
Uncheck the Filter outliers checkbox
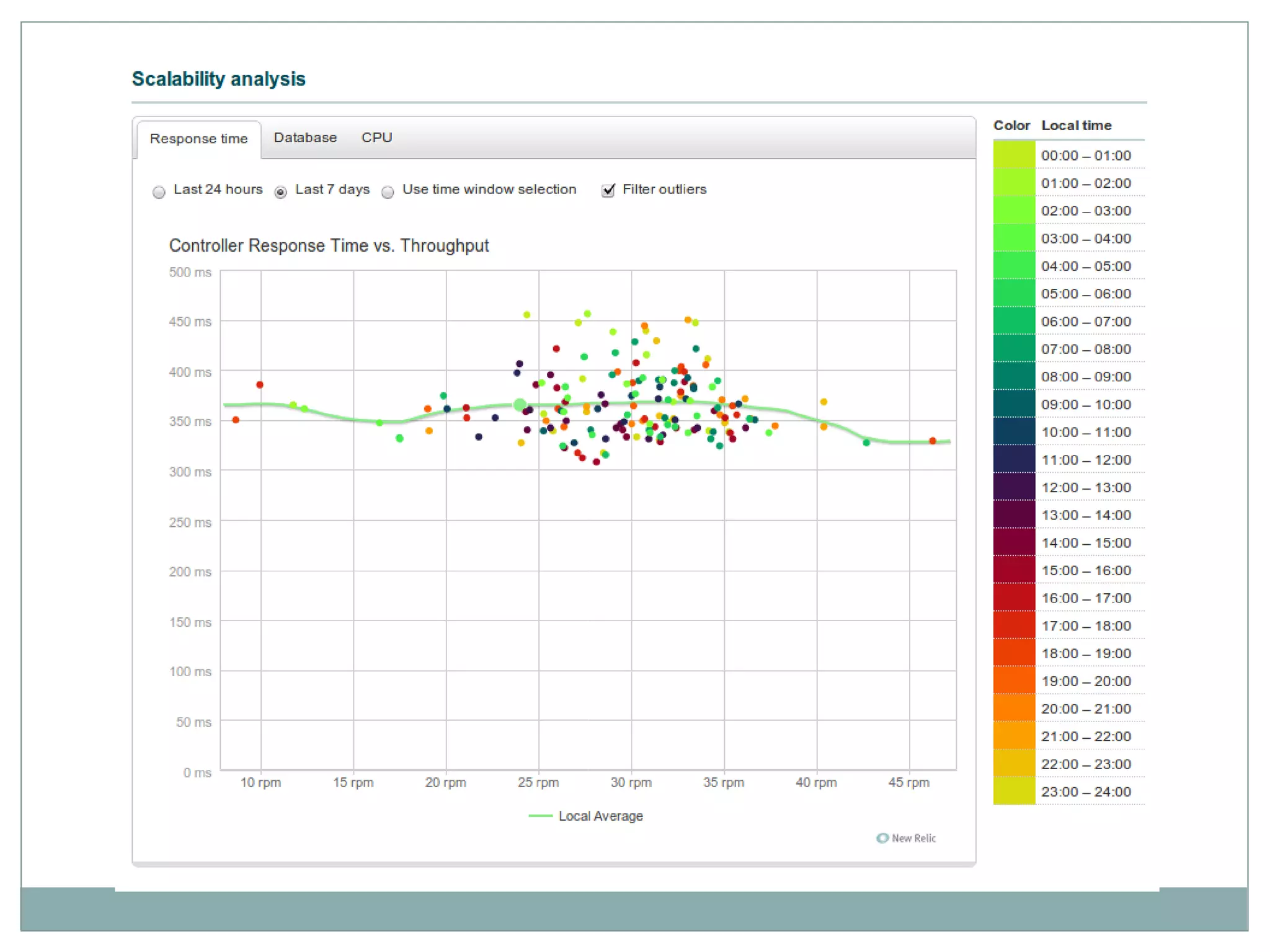[608, 190]
